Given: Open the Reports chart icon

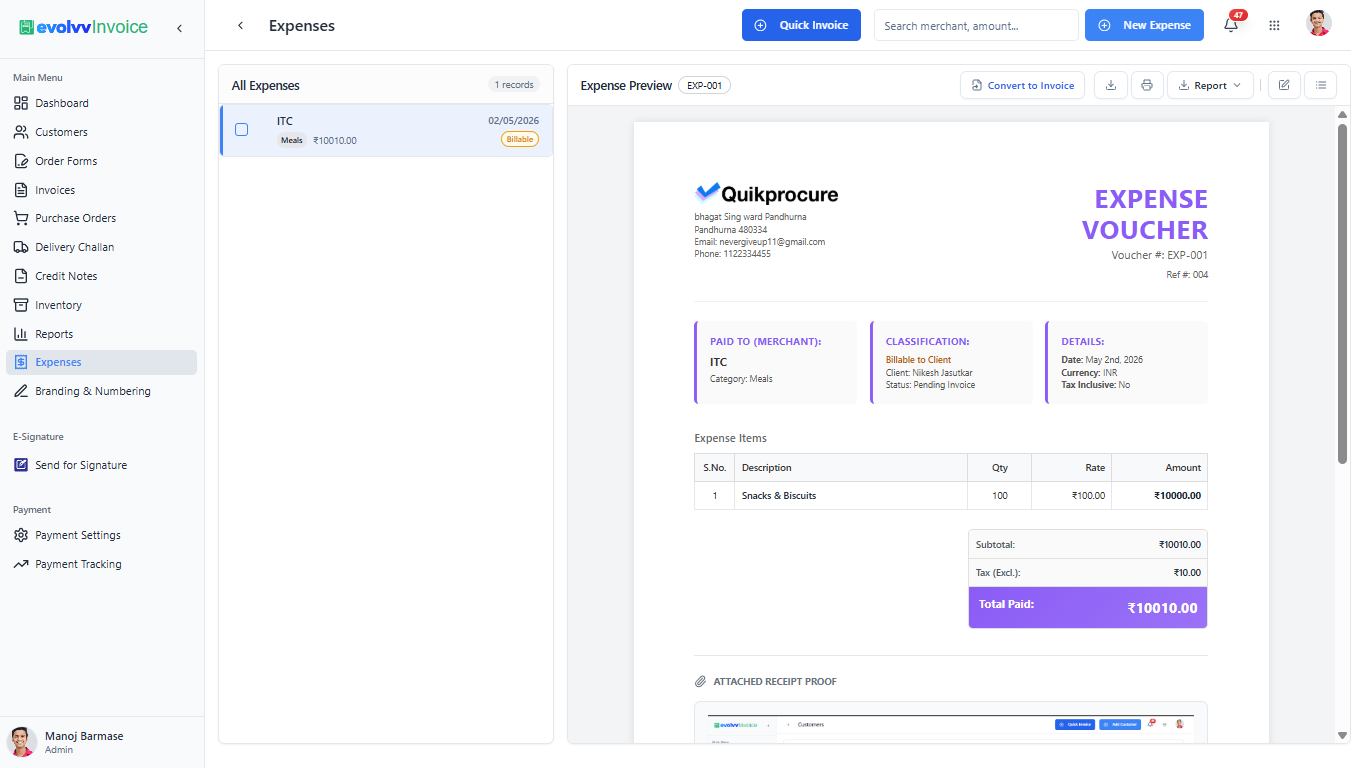Looking at the screenshot, I should [x=21, y=334].
